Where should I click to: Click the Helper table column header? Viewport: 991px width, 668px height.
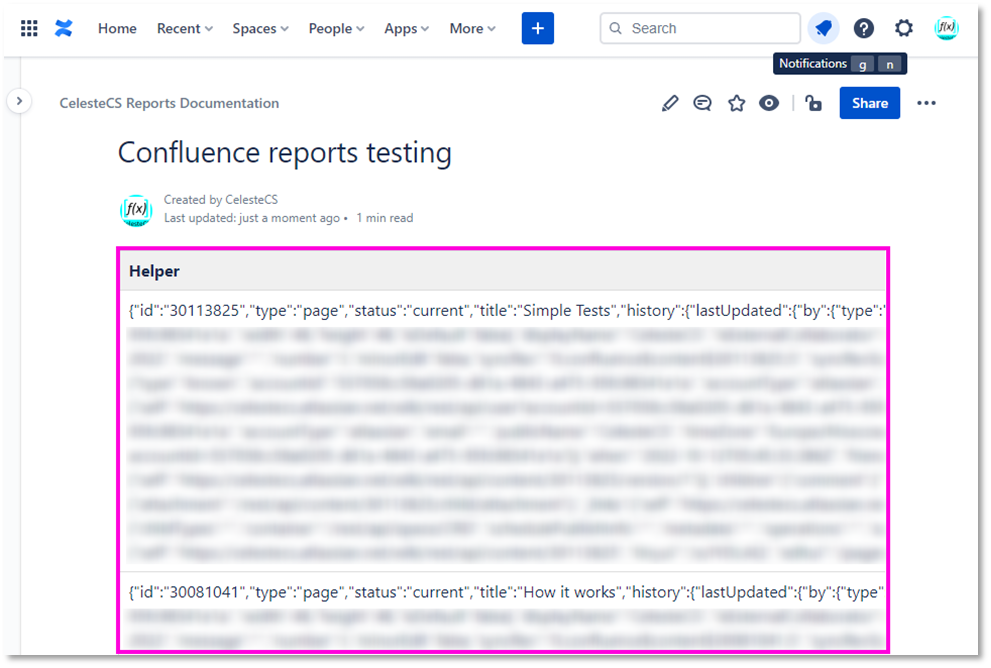502,271
